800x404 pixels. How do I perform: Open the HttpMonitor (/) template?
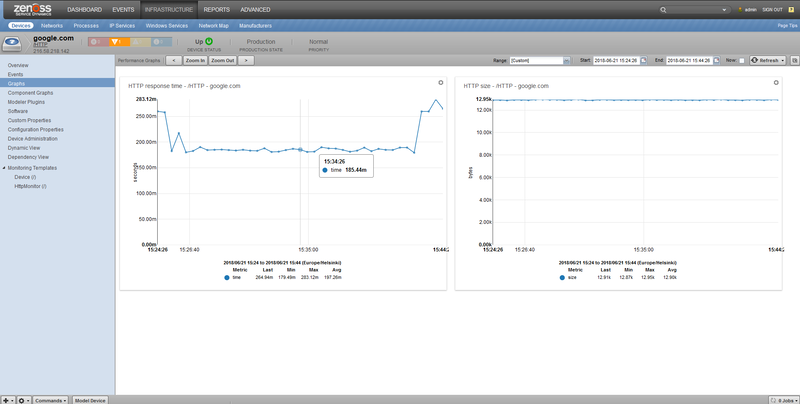pyautogui.click(x=31, y=186)
